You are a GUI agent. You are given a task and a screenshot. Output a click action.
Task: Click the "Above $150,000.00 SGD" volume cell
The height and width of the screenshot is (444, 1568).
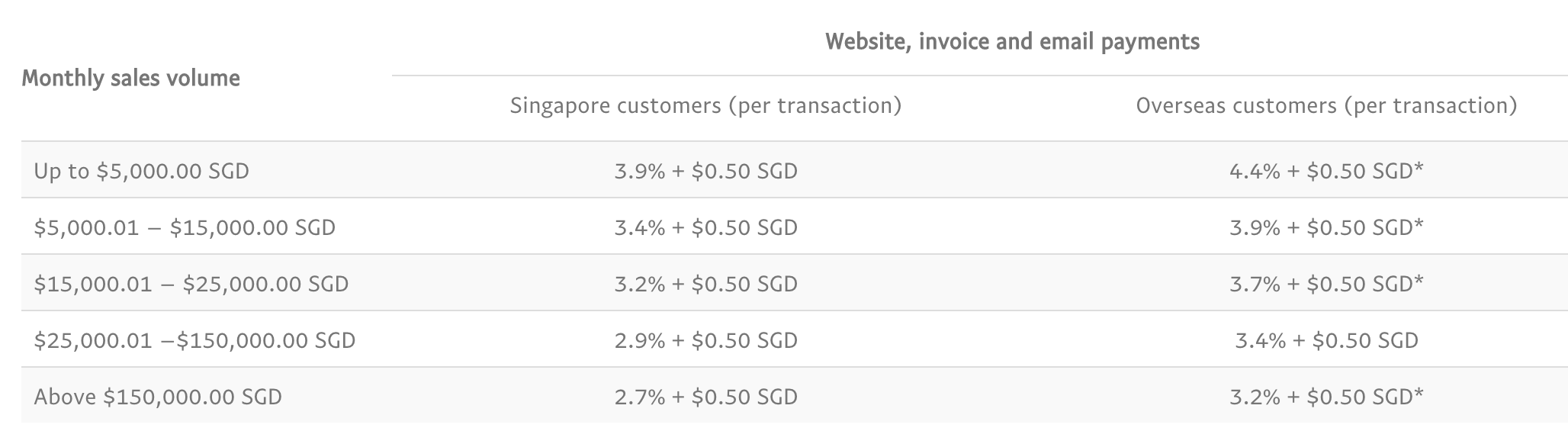click(158, 397)
